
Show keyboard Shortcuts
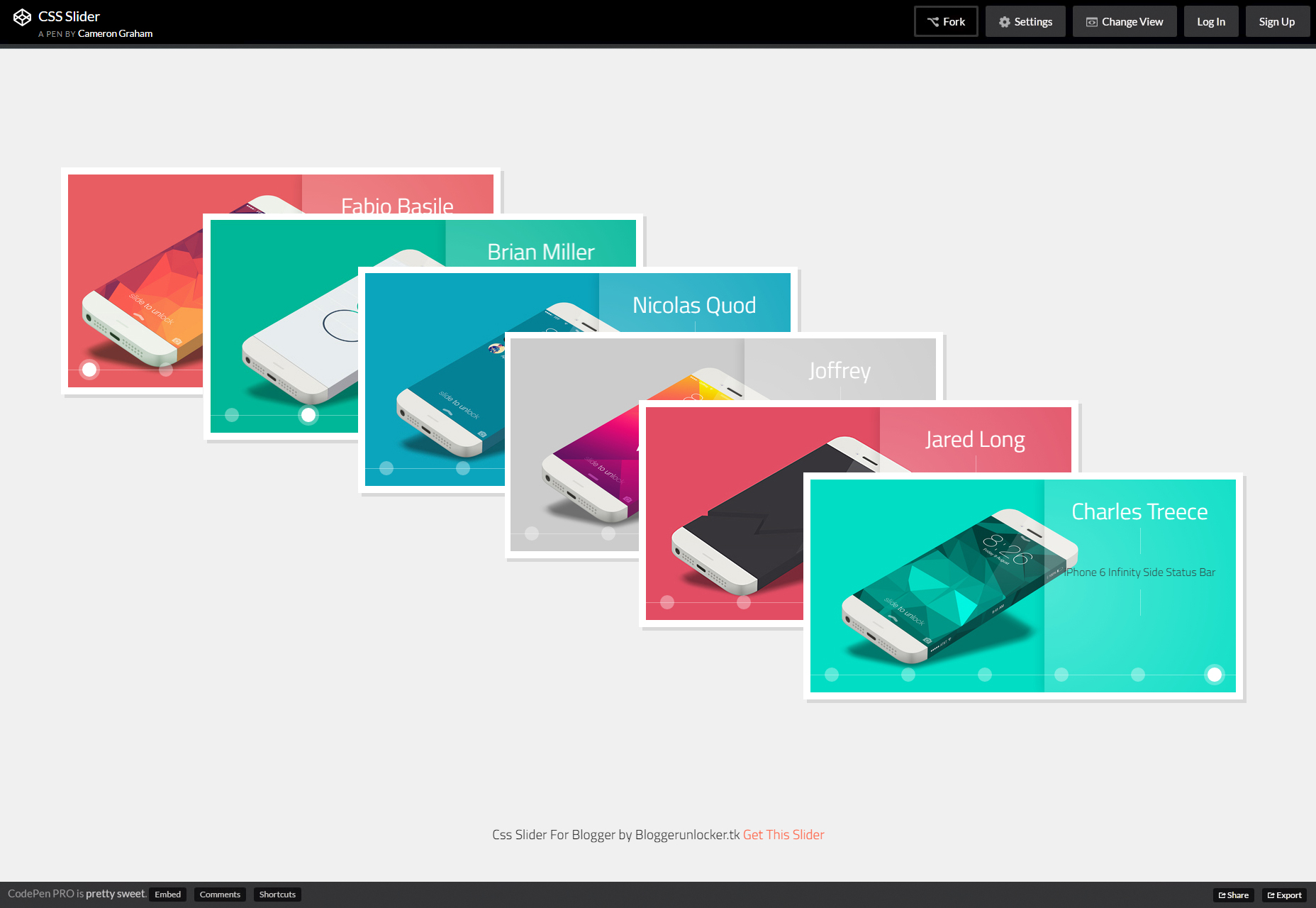click(x=277, y=895)
